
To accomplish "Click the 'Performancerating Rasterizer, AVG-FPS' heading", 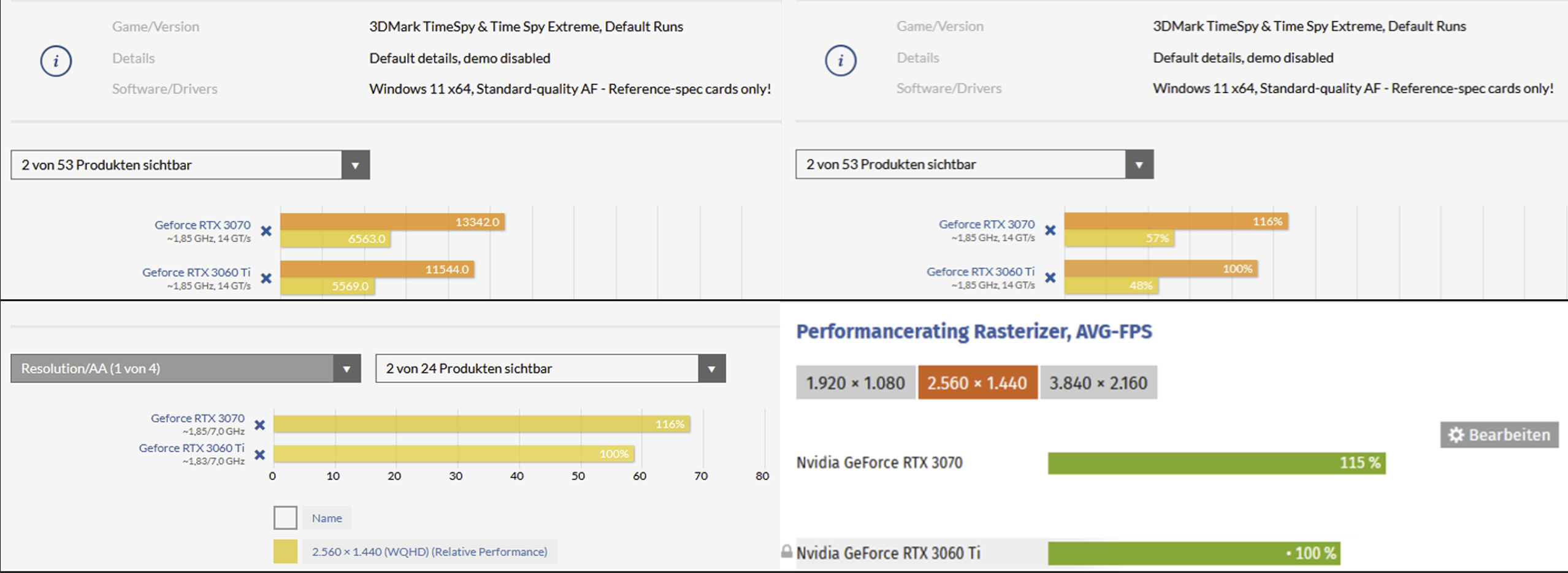I will [974, 332].
